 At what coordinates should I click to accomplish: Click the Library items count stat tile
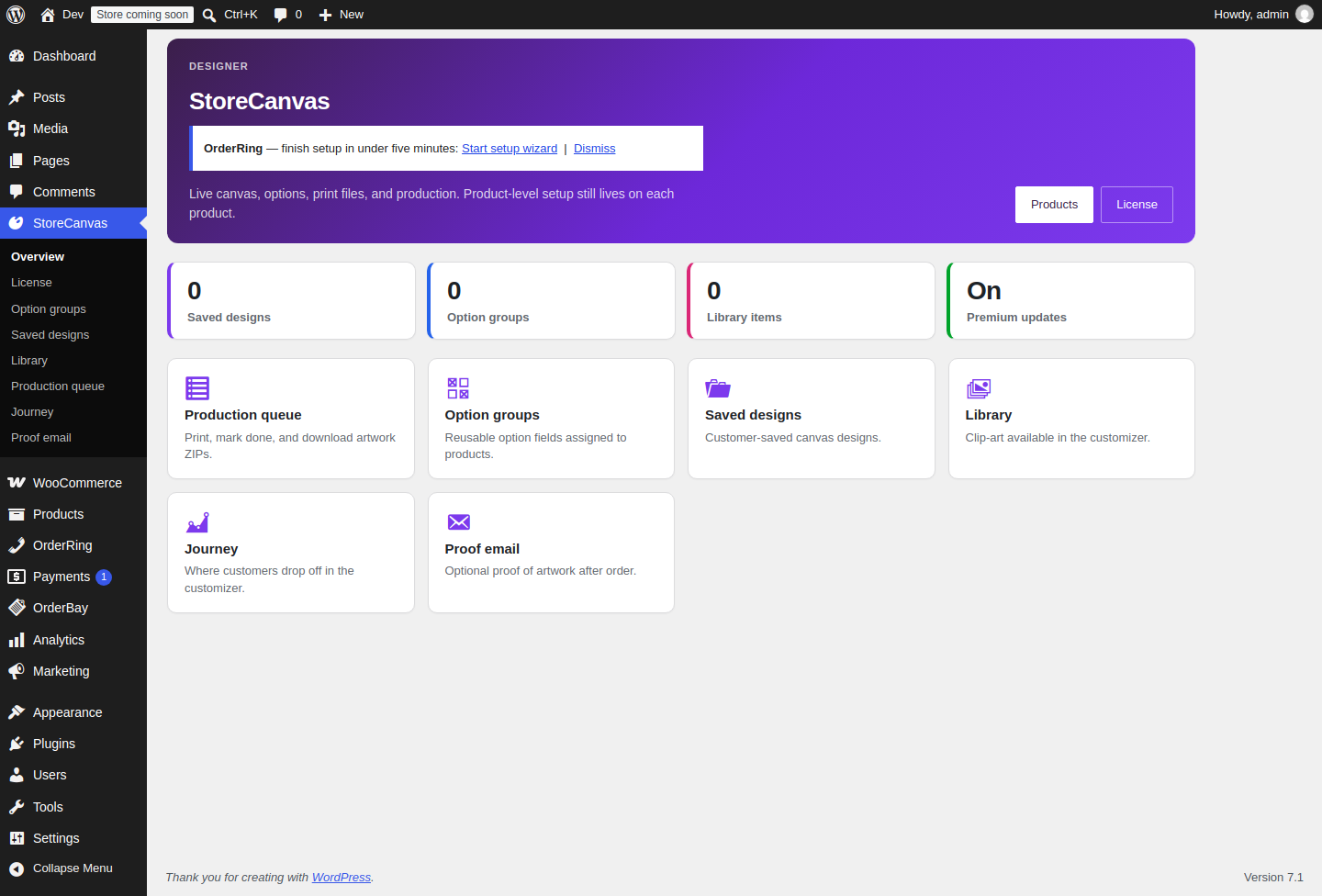811,301
